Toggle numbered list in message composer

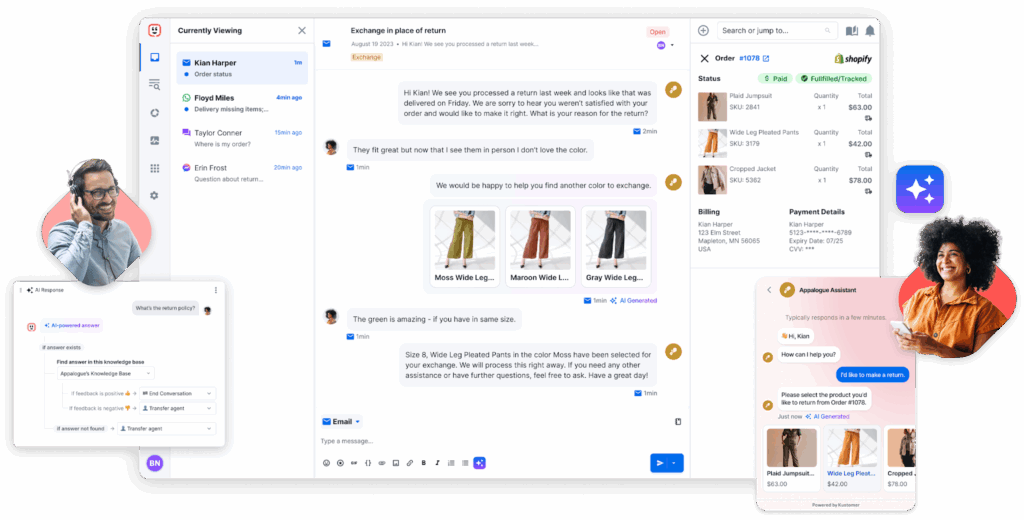[x=452, y=463]
